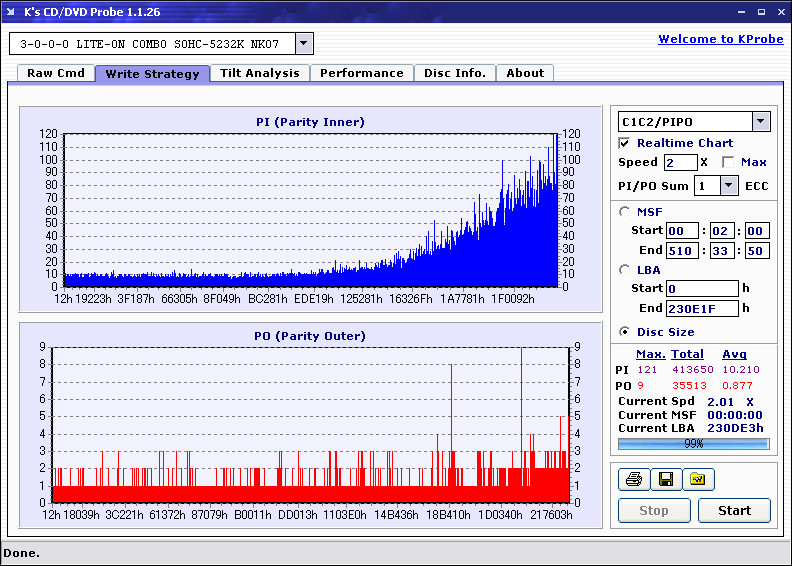Click the print chart icon button
This screenshot has width=792, height=566.
click(x=634, y=479)
